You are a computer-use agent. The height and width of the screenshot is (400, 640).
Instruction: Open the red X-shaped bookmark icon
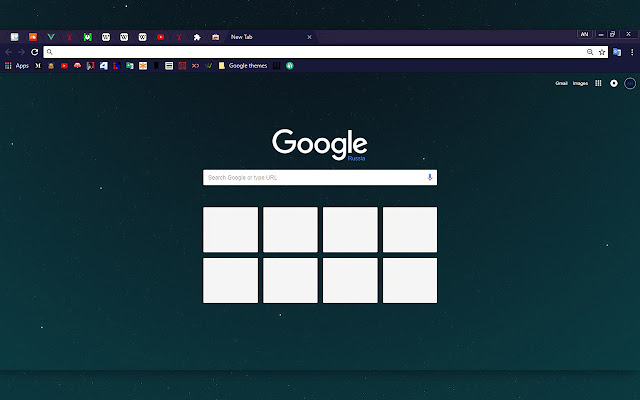[196, 66]
